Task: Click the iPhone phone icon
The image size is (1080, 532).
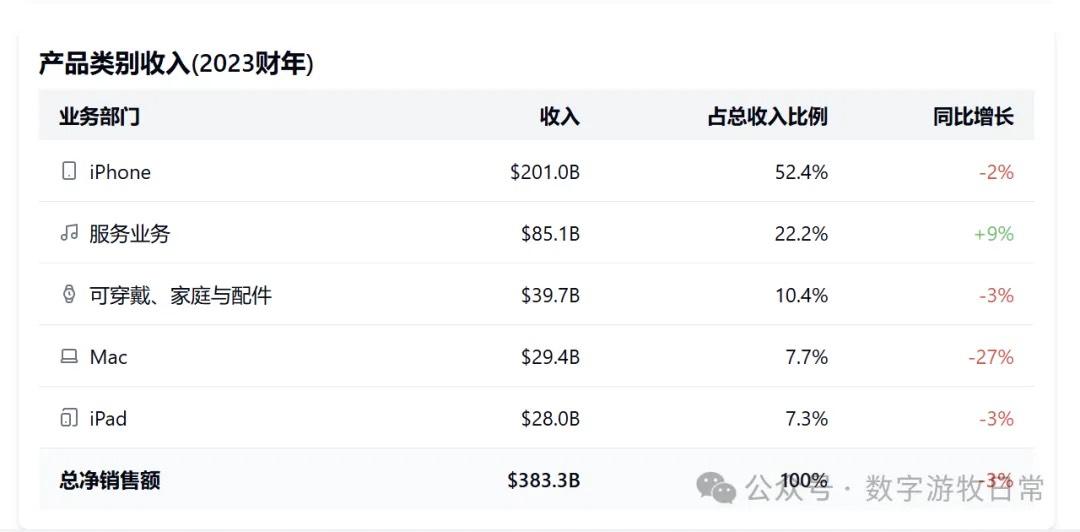Action: 69,171
